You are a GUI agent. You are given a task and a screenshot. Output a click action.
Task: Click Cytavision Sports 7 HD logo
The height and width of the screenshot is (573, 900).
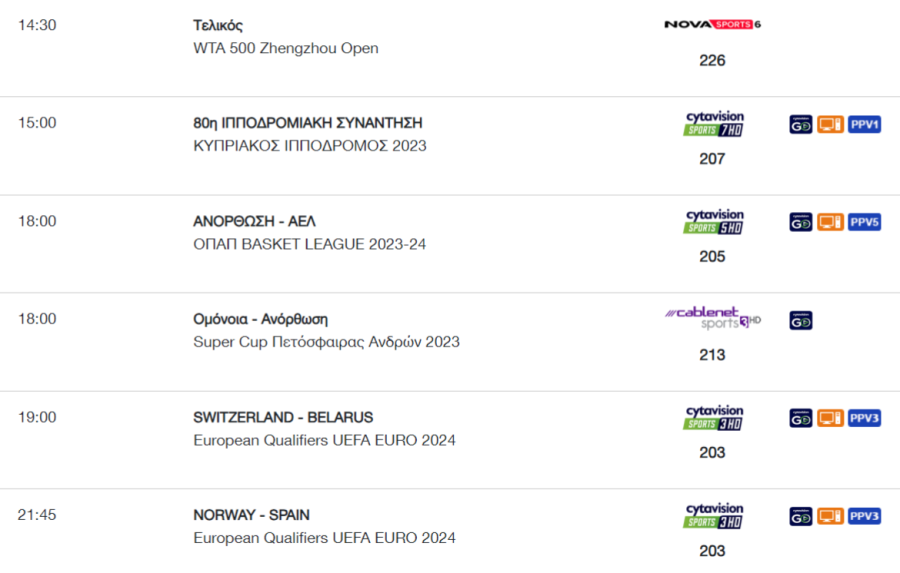(714, 123)
